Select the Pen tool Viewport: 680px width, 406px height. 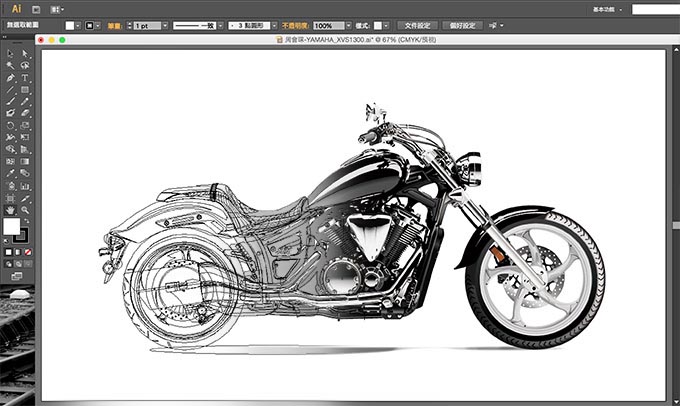click(10, 78)
